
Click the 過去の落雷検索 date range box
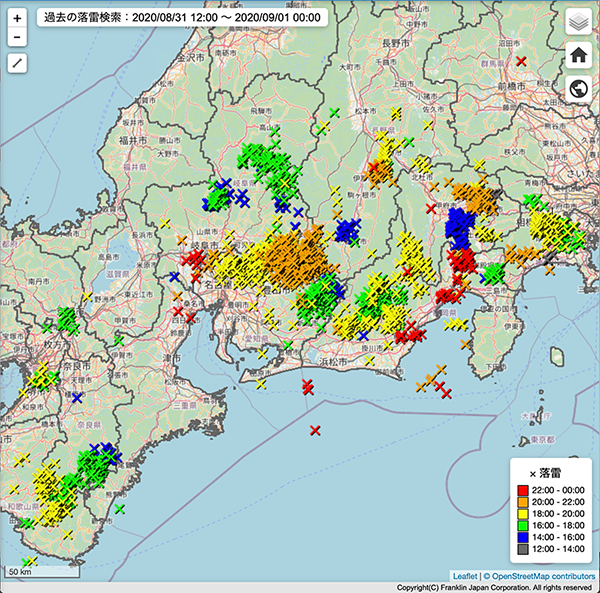[183, 17]
